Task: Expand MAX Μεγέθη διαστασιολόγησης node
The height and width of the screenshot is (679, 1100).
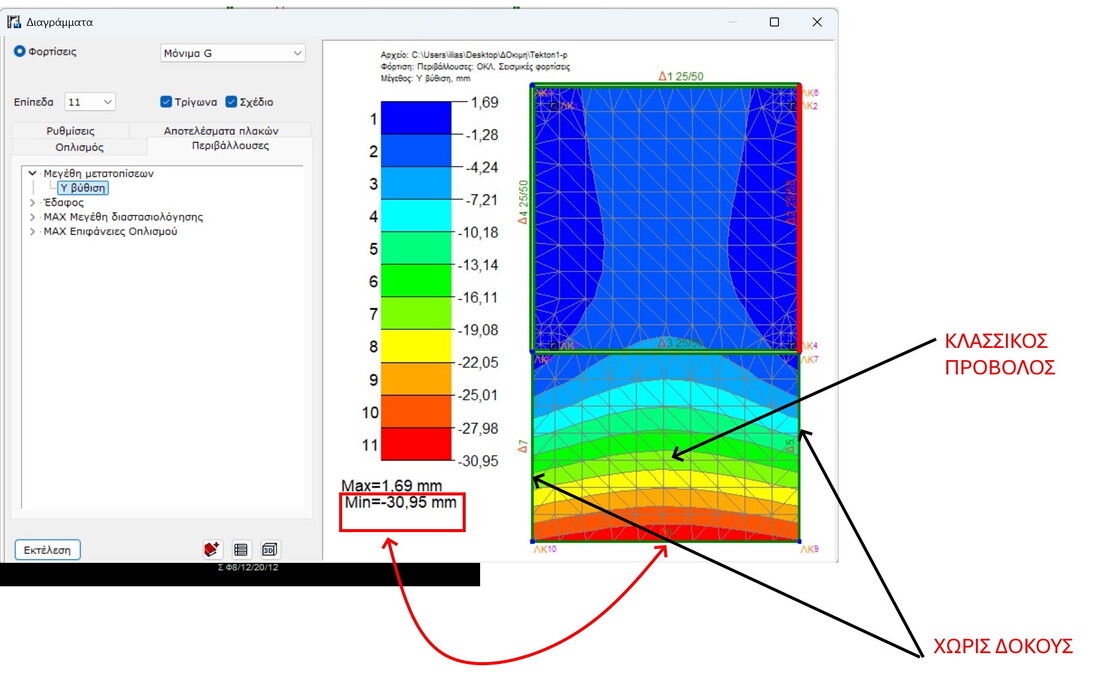Action: click(33, 217)
